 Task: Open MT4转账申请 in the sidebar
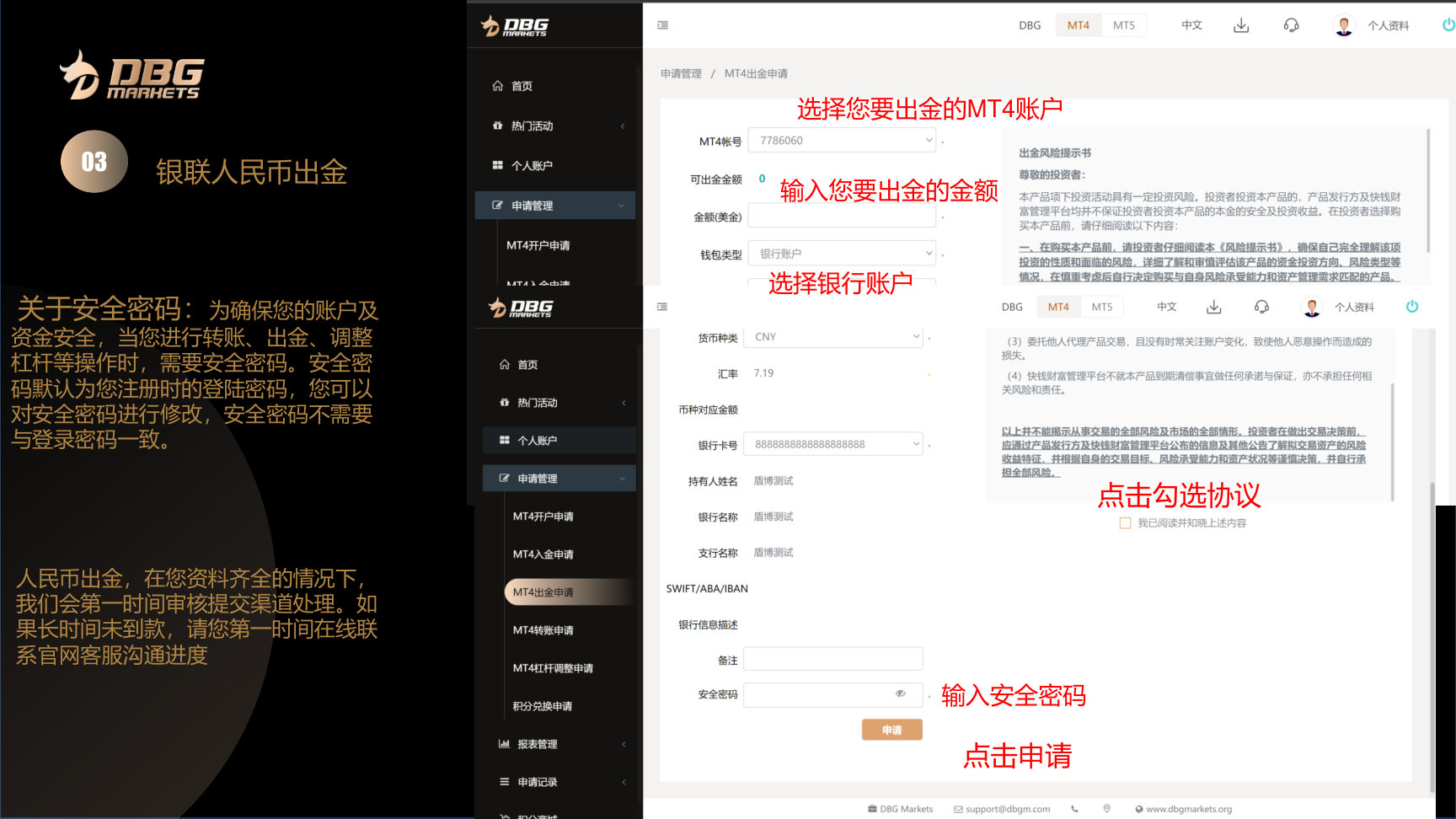[x=543, y=629]
